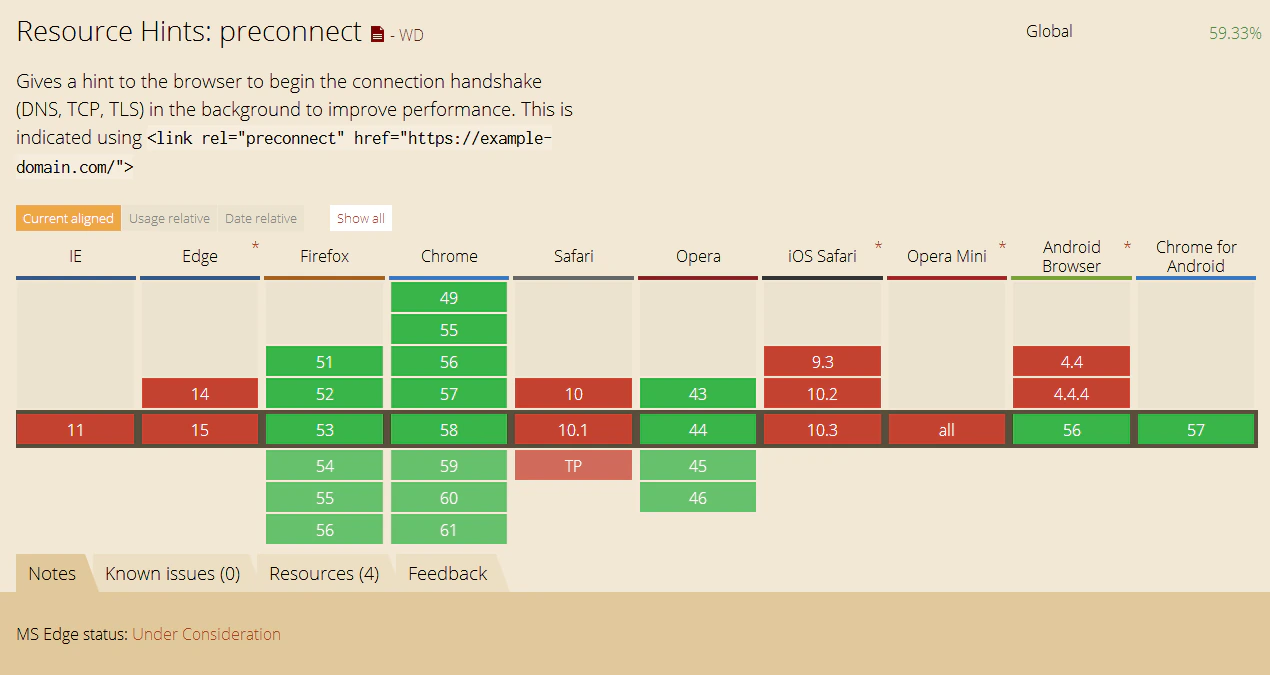Click the Firefox column header
Image resolution: width=1270 pixels, height=675 pixels.
click(325, 256)
